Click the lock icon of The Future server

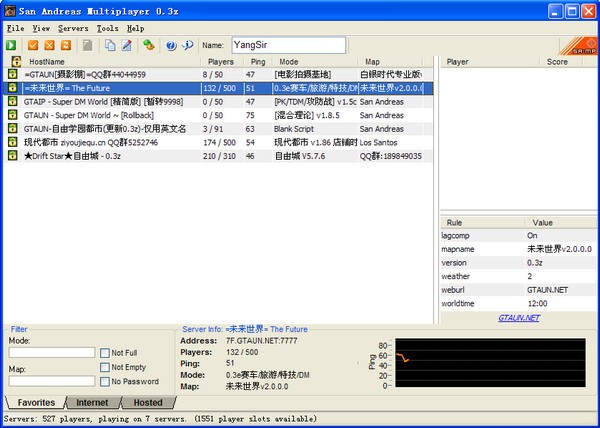pos(13,88)
